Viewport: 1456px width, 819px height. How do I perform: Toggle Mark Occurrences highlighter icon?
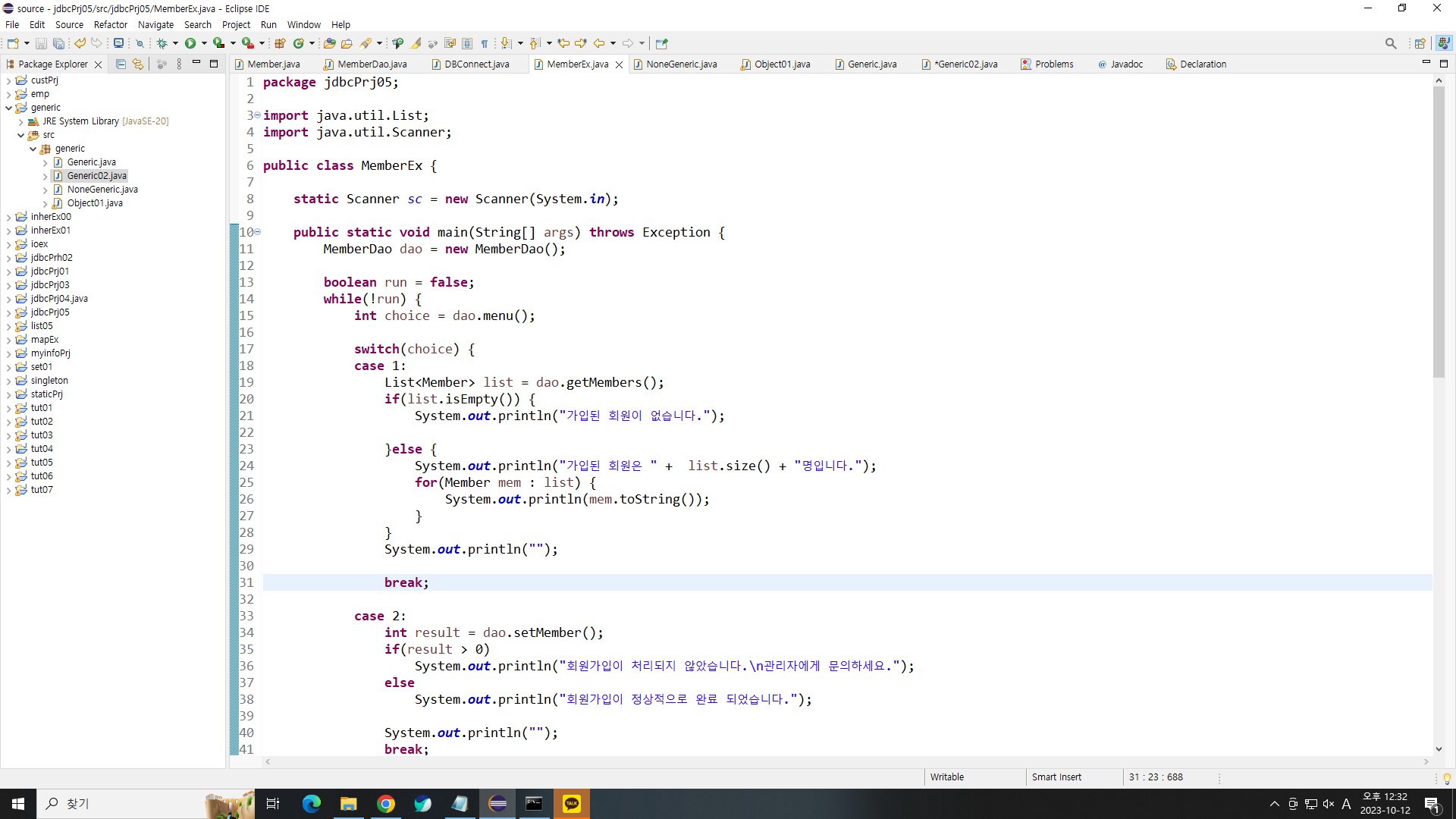click(x=416, y=43)
